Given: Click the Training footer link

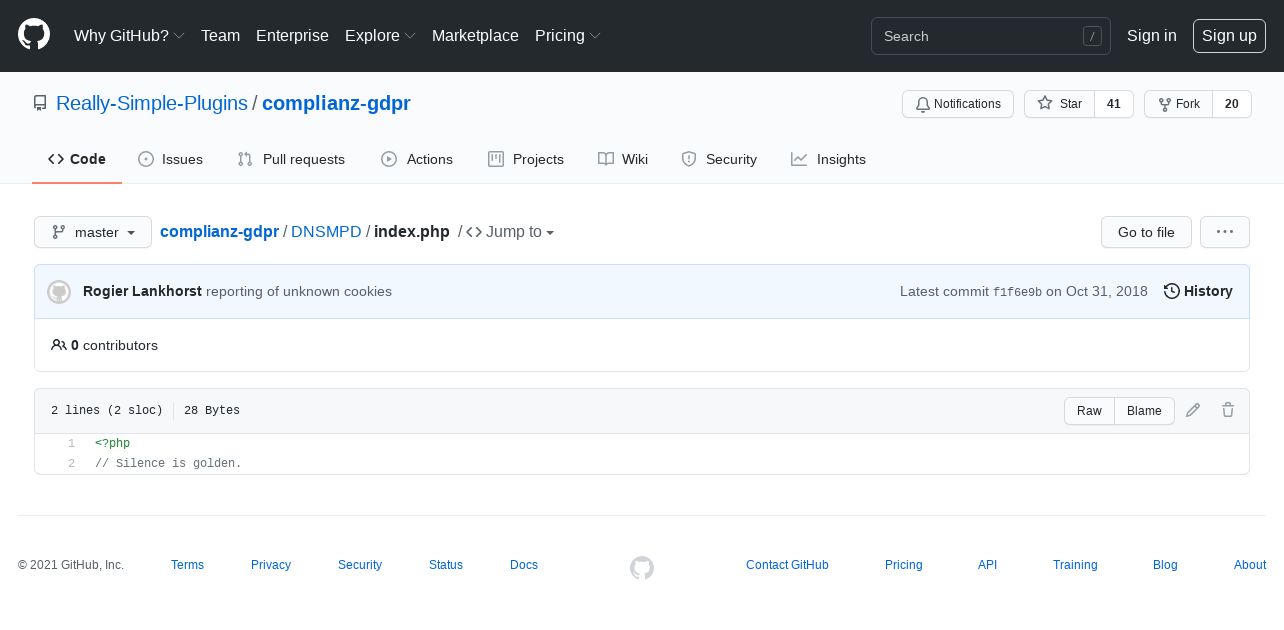Looking at the screenshot, I should pyautogui.click(x=1075, y=565).
